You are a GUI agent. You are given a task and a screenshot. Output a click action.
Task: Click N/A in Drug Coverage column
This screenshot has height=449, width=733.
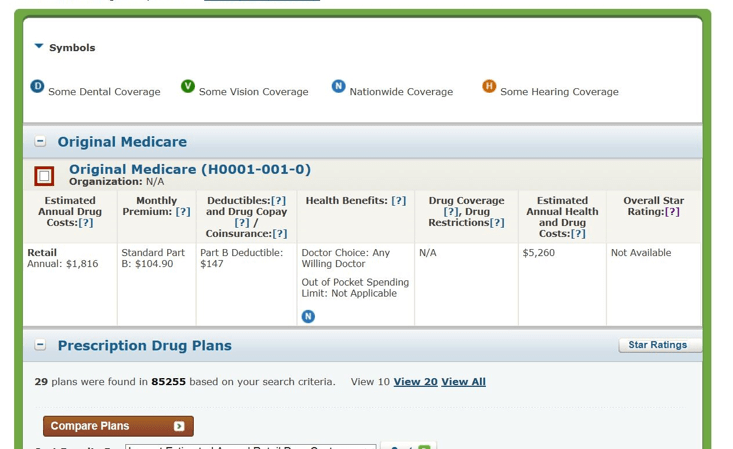tap(427, 253)
